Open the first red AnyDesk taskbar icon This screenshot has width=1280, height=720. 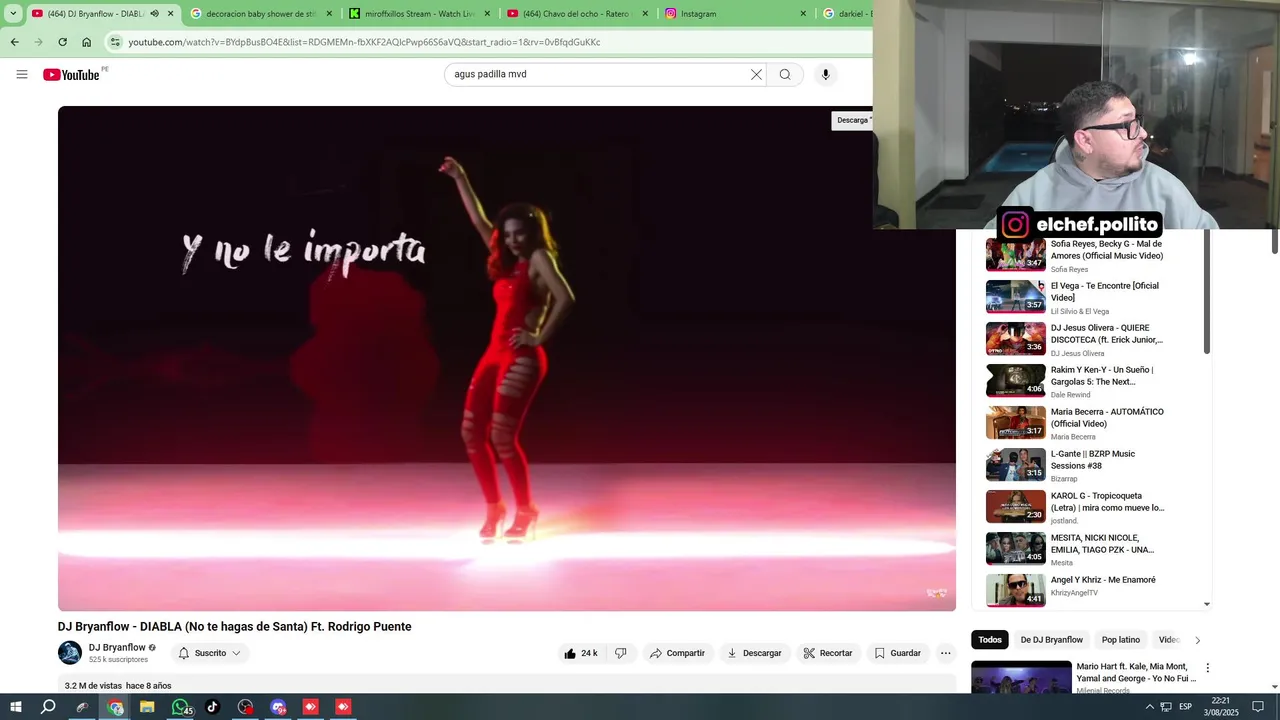coord(310,707)
